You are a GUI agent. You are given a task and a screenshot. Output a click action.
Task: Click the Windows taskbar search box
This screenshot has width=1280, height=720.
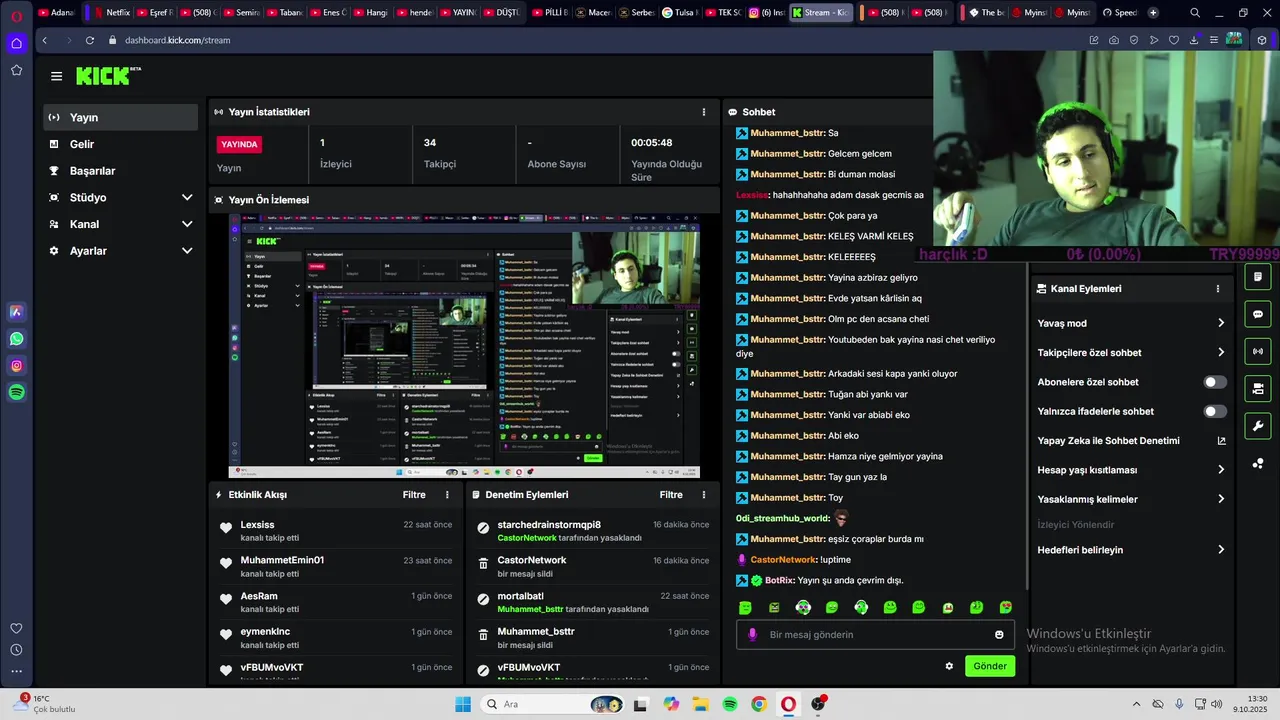point(550,704)
